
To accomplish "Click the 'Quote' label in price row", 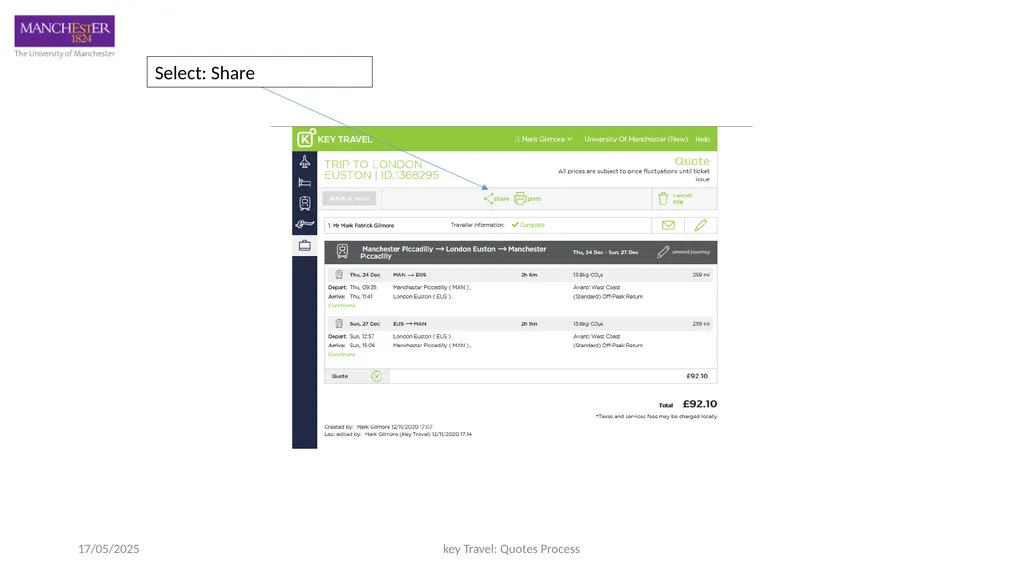I will click(340, 376).
